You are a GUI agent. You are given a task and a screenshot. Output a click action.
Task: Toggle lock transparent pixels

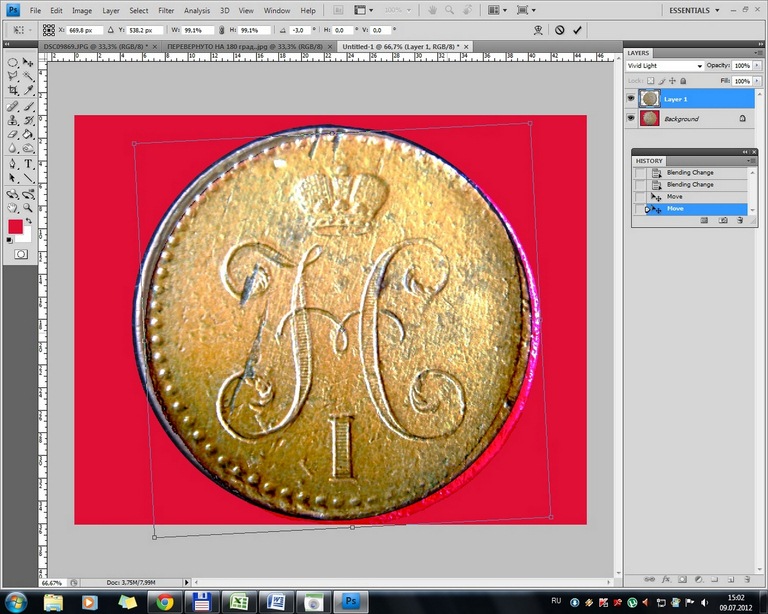tap(650, 81)
